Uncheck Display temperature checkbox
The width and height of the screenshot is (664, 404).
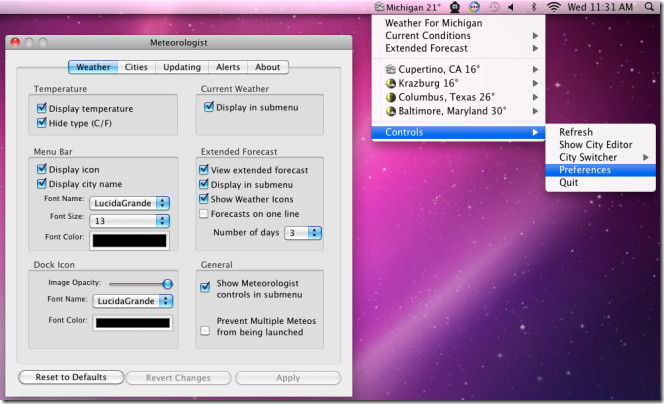coord(42,109)
